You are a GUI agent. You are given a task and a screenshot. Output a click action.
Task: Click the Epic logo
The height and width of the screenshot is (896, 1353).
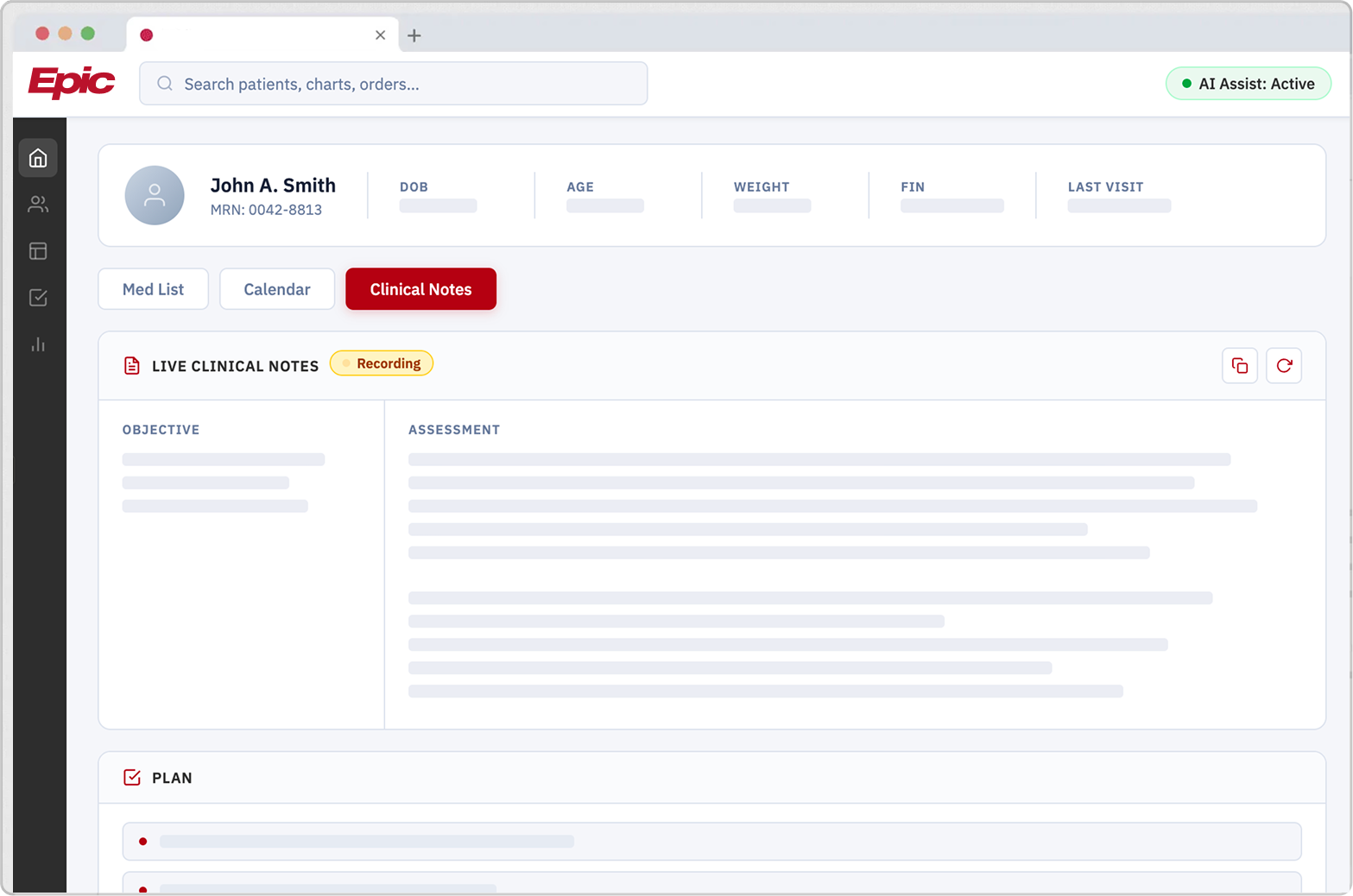point(72,83)
